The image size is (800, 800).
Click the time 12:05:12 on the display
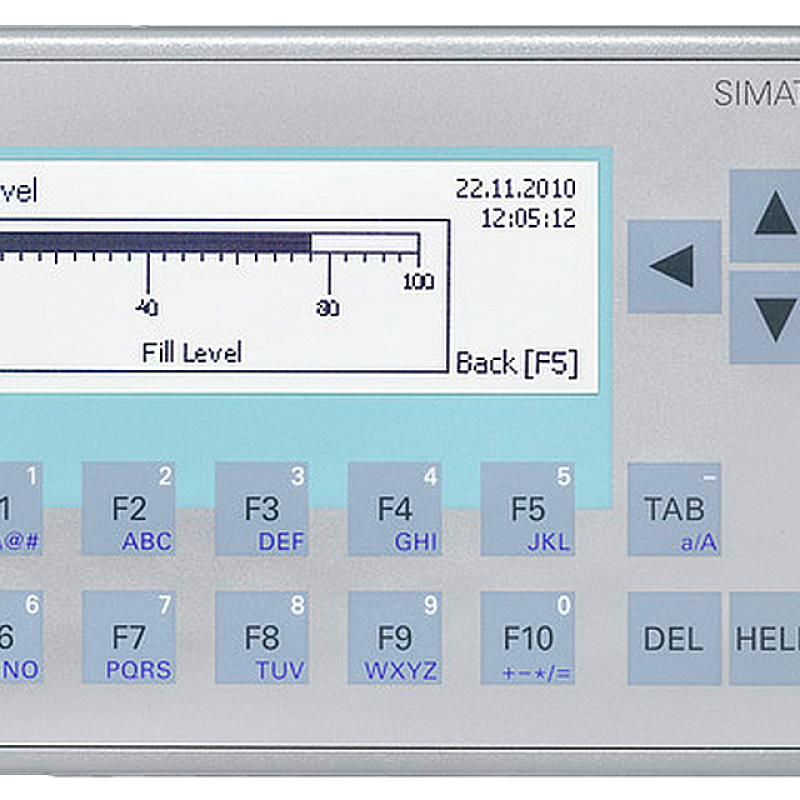[528, 217]
